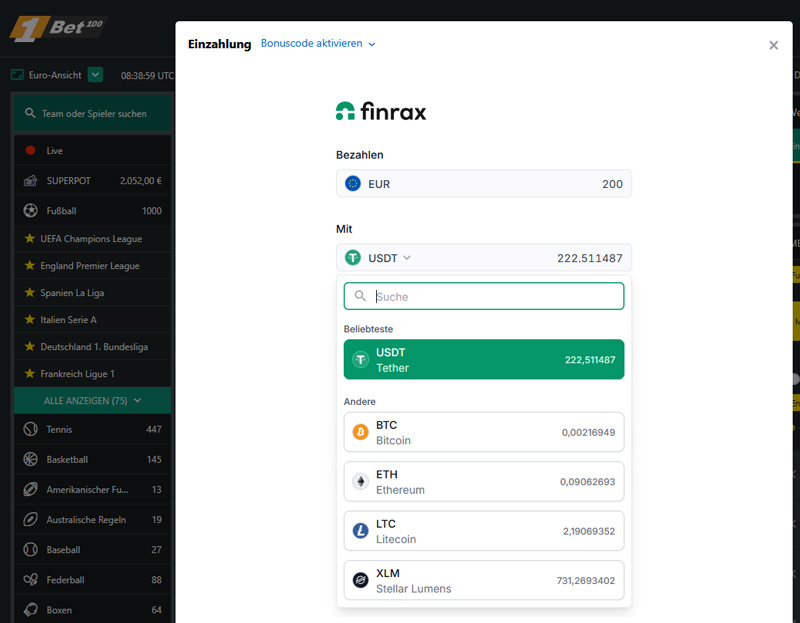Click the SUPERPOT ticket icon
Image resolution: width=800 pixels, height=623 pixels.
pos(31,181)
